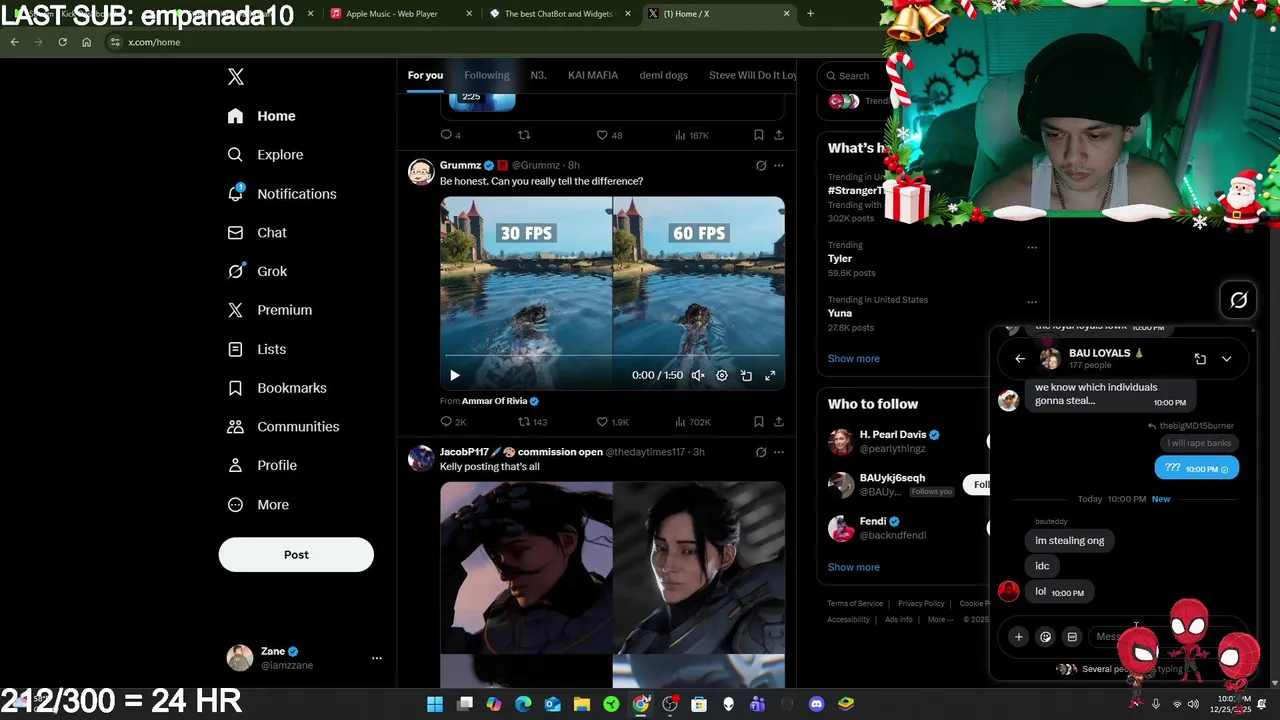Screen dimensions: 1280x720
Task: Open a new browser tab
Action: point(810,14)
